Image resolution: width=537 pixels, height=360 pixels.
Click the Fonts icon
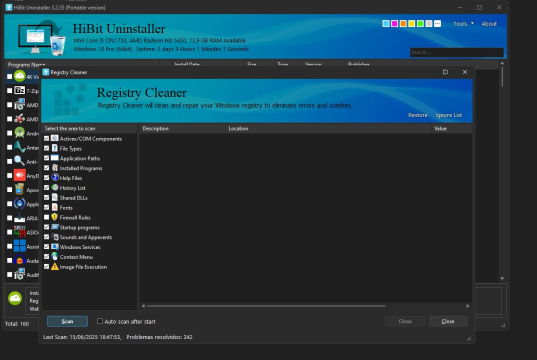tap(55, 207)
